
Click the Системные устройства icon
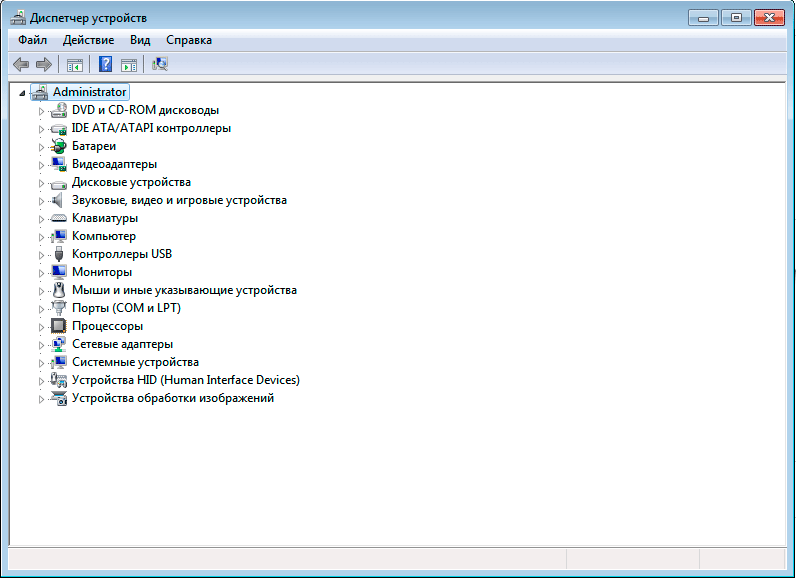point(59,362)
